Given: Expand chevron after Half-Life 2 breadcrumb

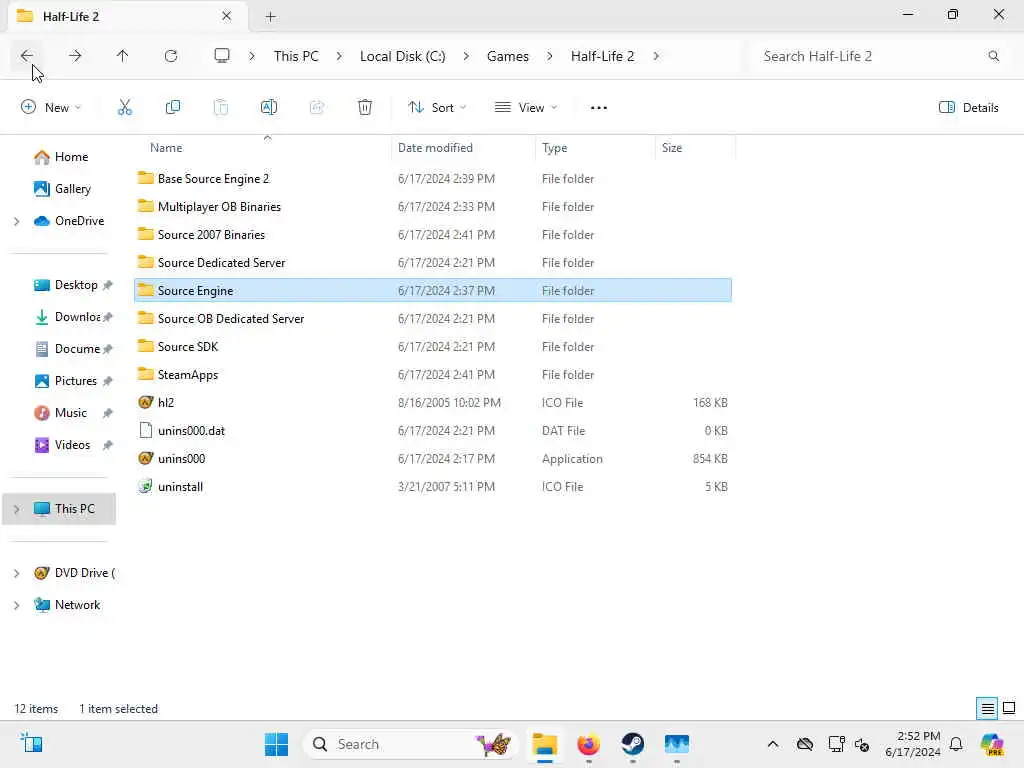Looking at the screenshot, I should click(x=656, y=56).
